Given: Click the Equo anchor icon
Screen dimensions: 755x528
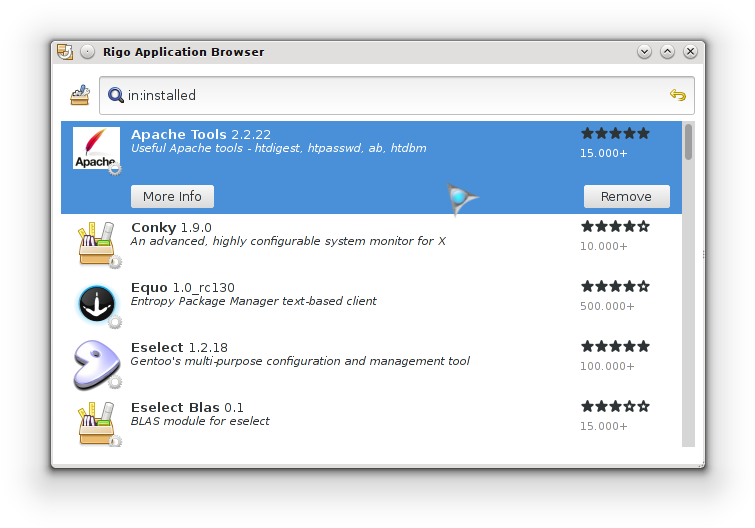Looking at the screenshot, I should [96, 303].
